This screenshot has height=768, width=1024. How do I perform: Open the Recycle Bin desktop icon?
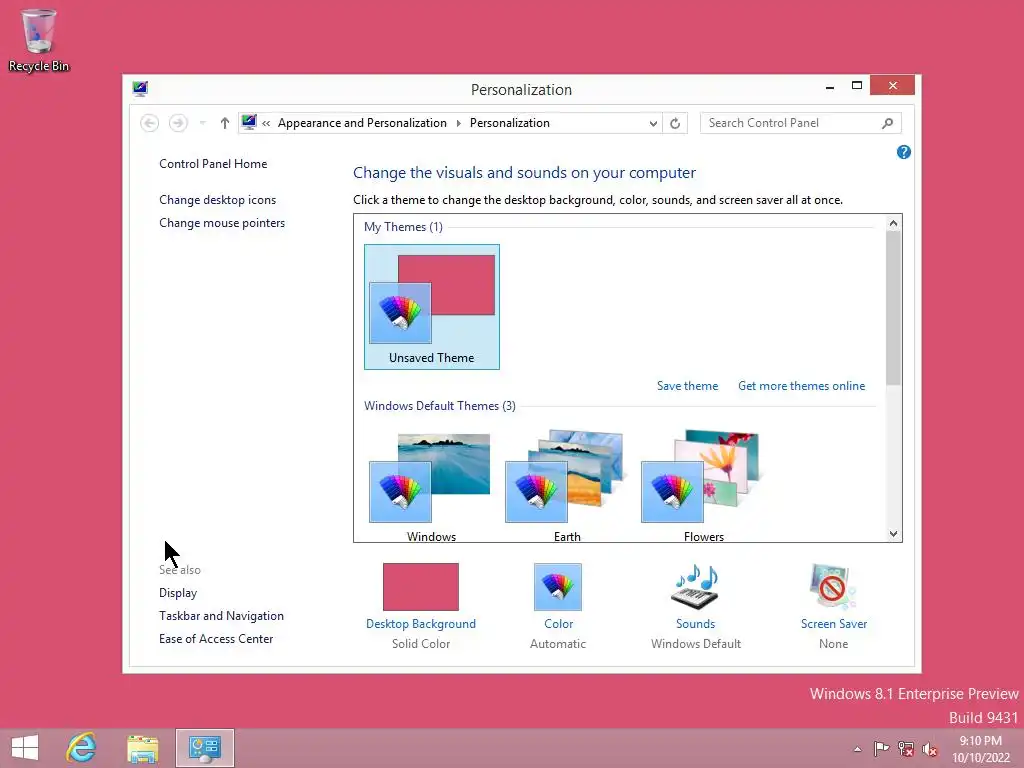38,40
